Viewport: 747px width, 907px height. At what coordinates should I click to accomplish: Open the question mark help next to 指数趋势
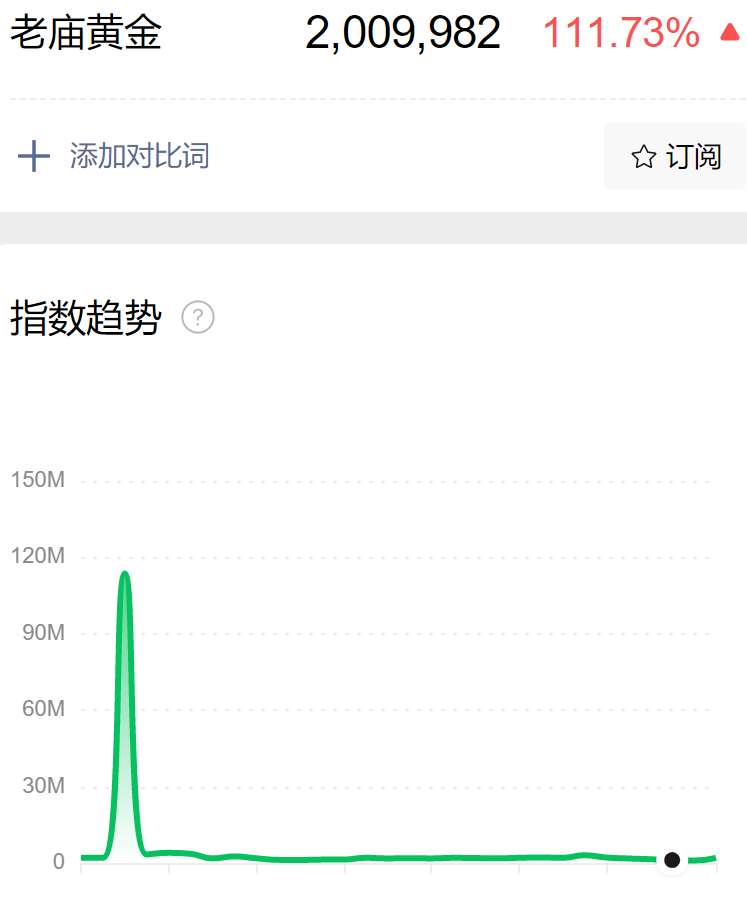tap(198, 317)
